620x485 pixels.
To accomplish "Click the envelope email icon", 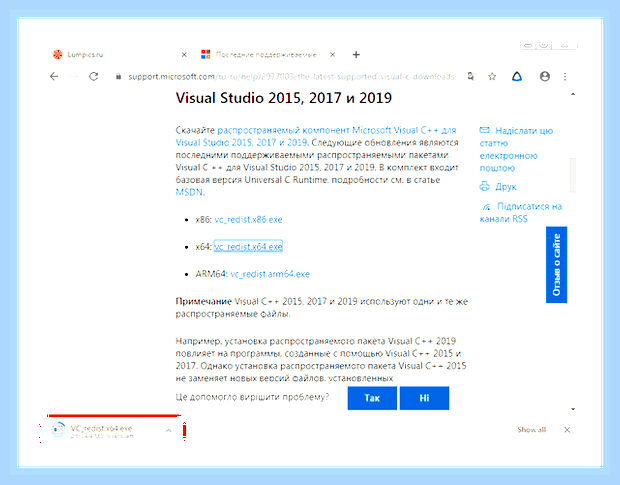I will [x=484, y=130].
